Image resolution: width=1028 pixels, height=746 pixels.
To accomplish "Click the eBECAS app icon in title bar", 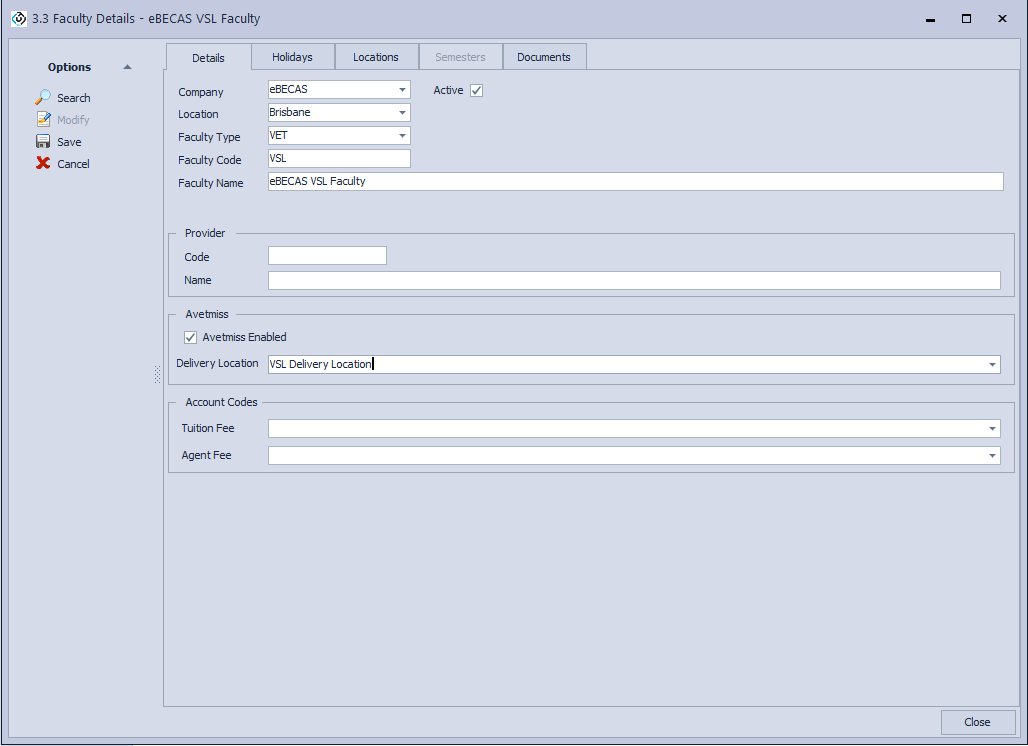I will pos(18,19).
